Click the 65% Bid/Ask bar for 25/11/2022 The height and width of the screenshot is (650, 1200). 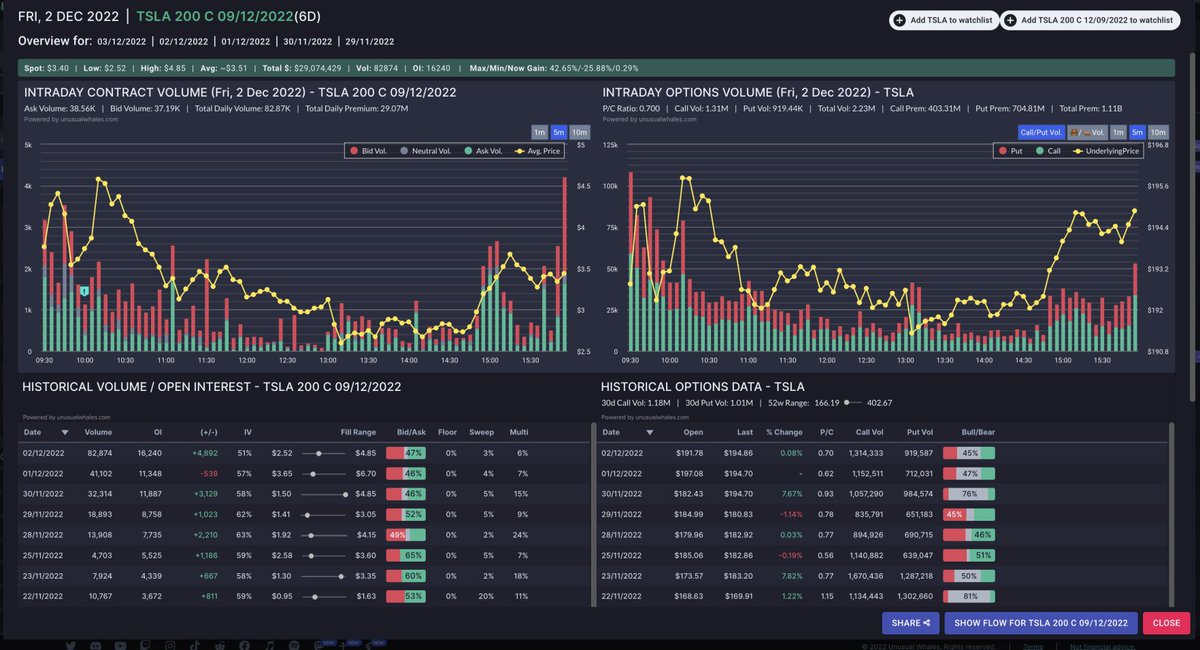(x=405, y=555)
